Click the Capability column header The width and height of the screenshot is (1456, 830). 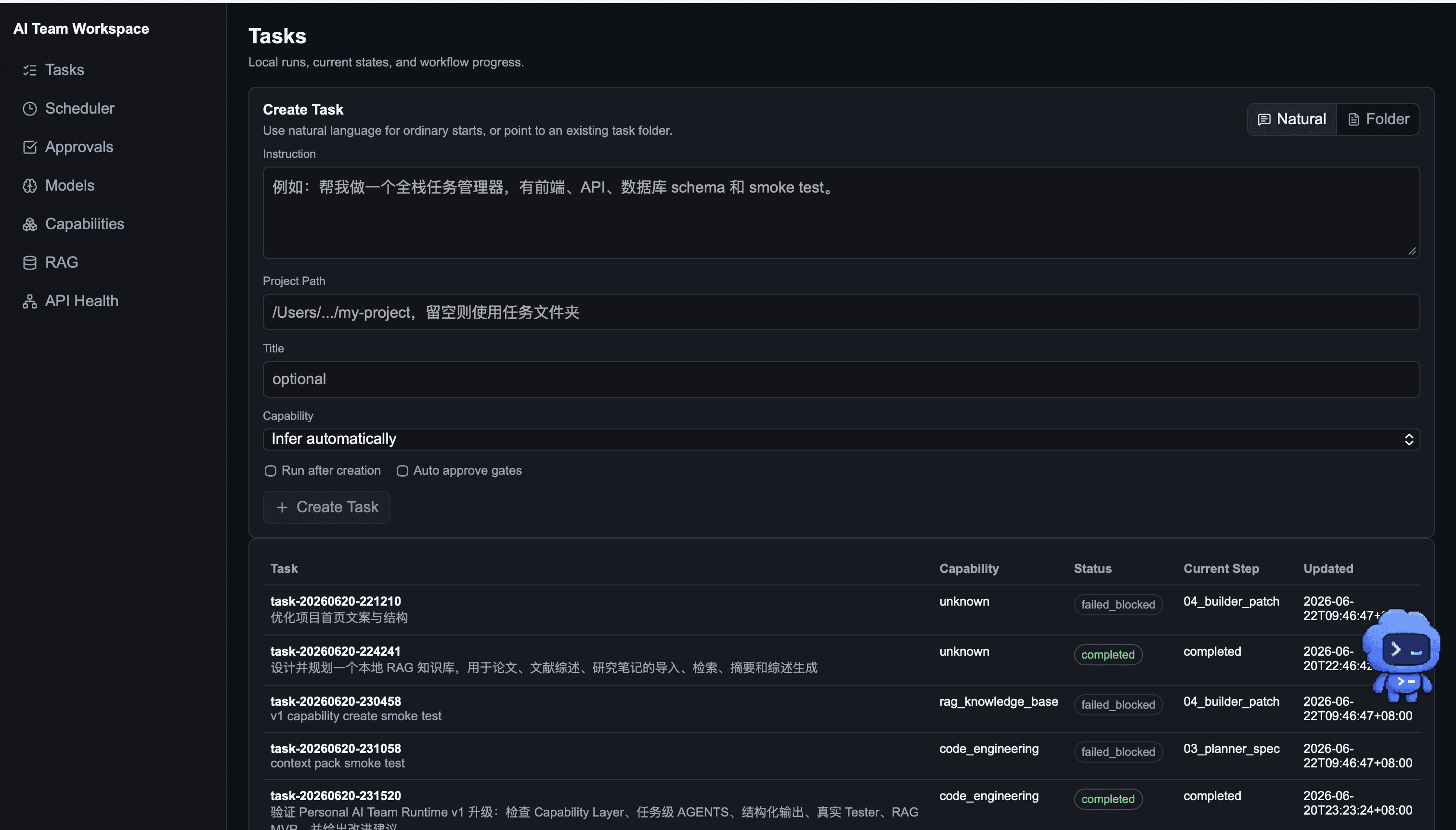click(x=969, y=569)
